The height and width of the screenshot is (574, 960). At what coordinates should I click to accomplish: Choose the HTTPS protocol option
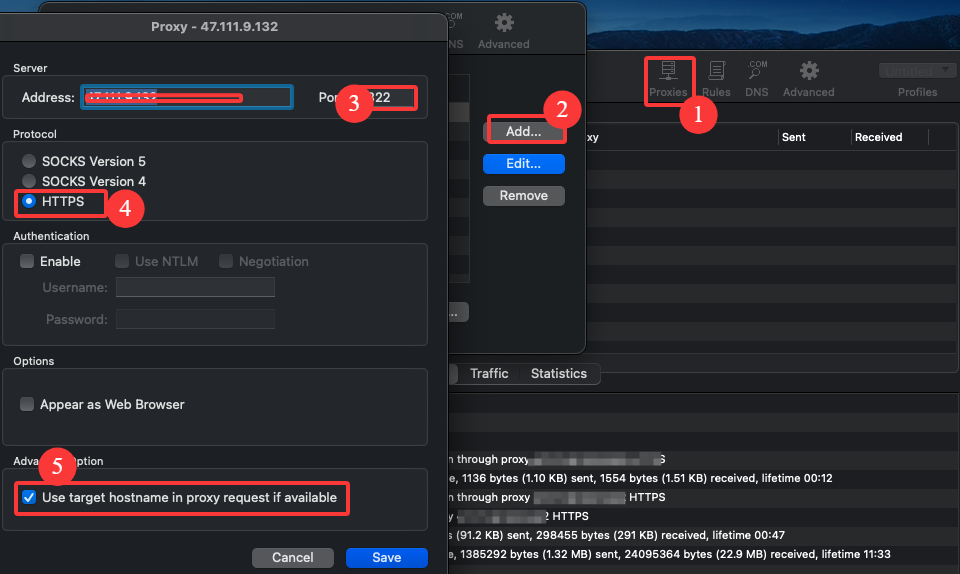coord(31,201)
